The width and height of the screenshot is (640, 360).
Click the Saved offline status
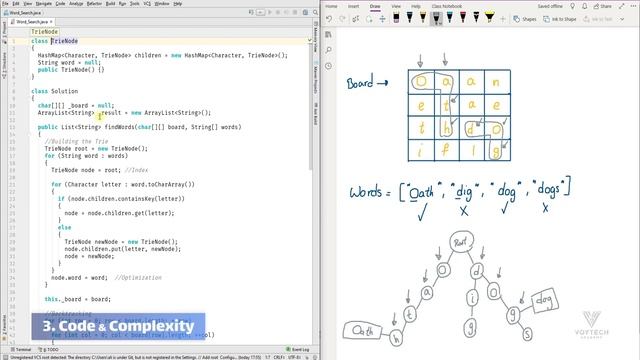550,6
